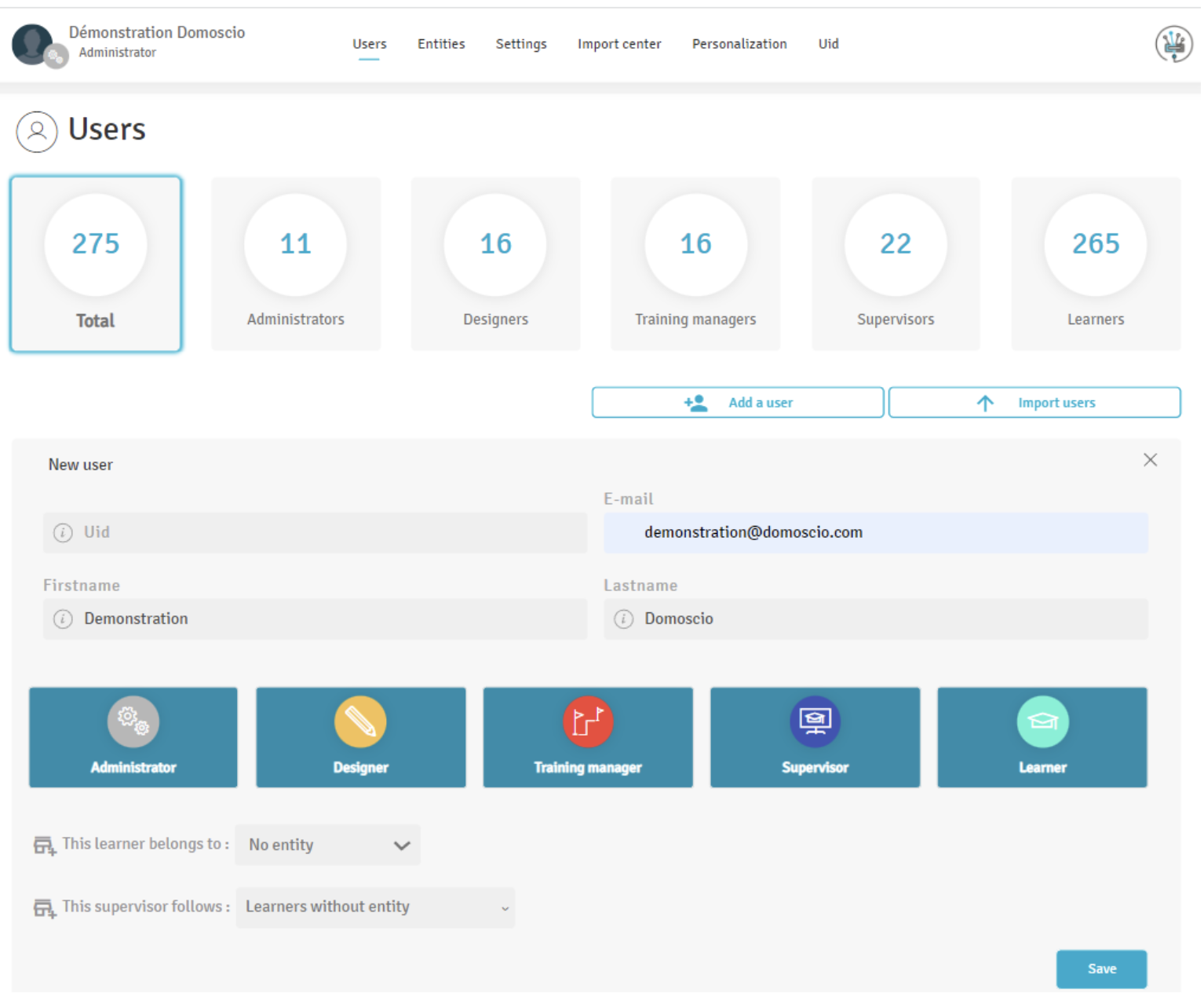Filter by Training managers card showing 16
Viewport: 1204px width, 997px height.
point(697,265)
